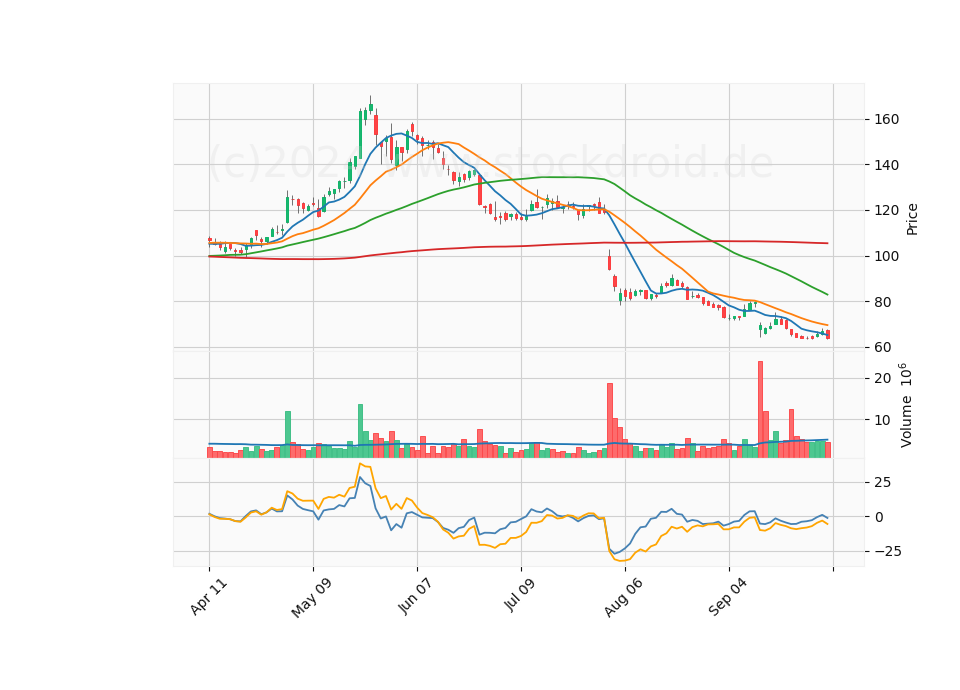Screen dimensions: 960x690
Task: Click the 0 indicator axis label
Action: point(879,517)
